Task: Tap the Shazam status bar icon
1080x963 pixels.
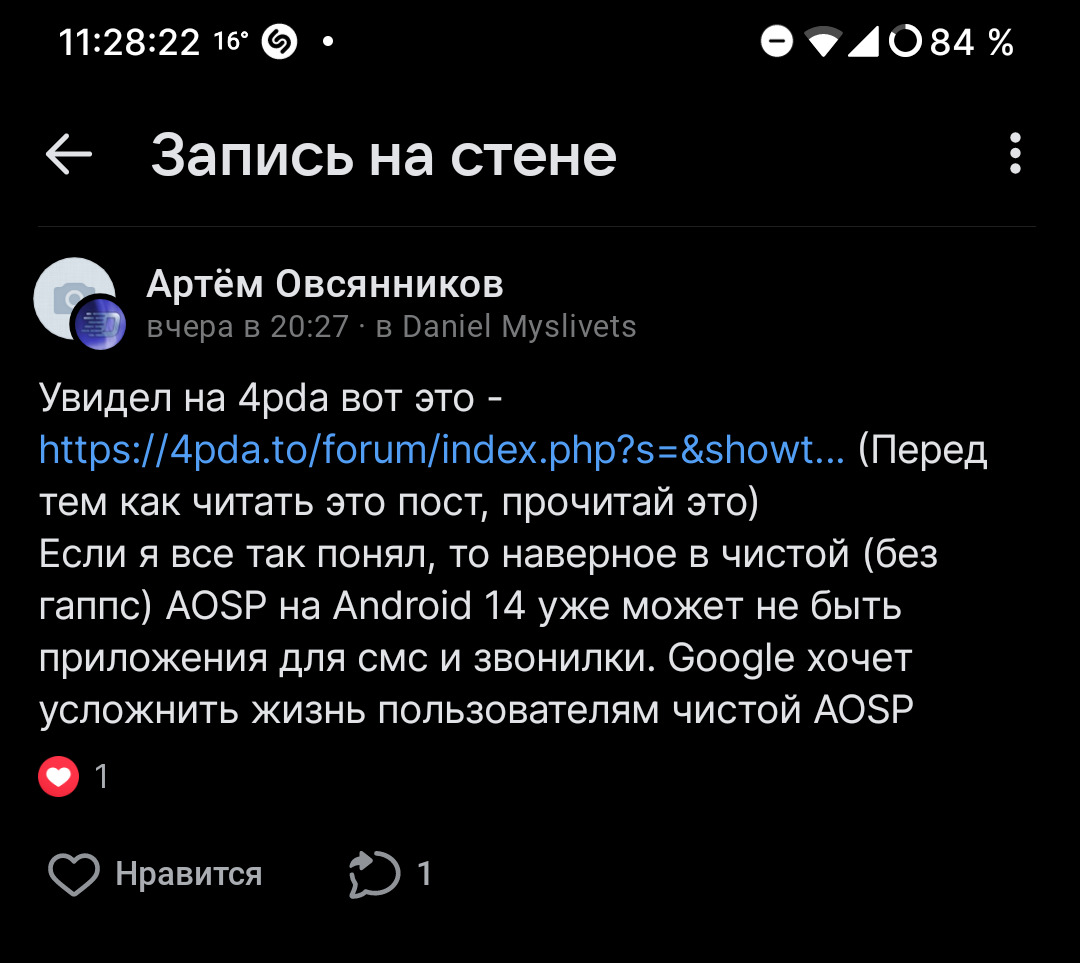Action: 279,42
